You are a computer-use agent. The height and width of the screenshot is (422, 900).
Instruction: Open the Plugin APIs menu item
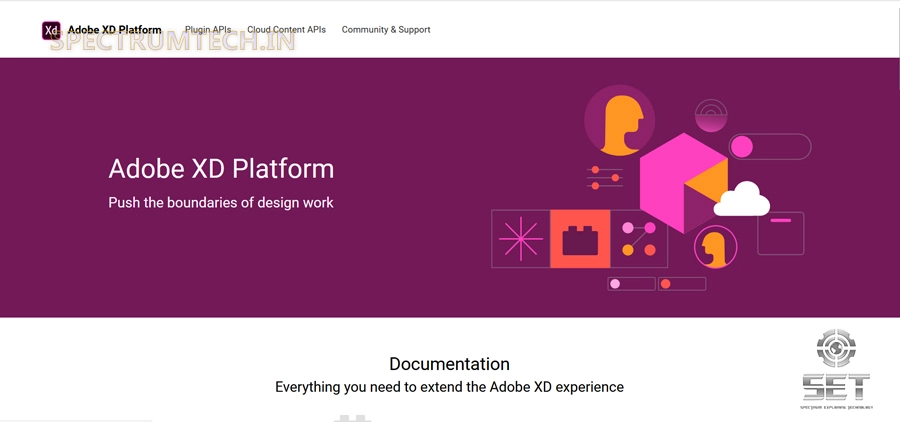[208, 30]
